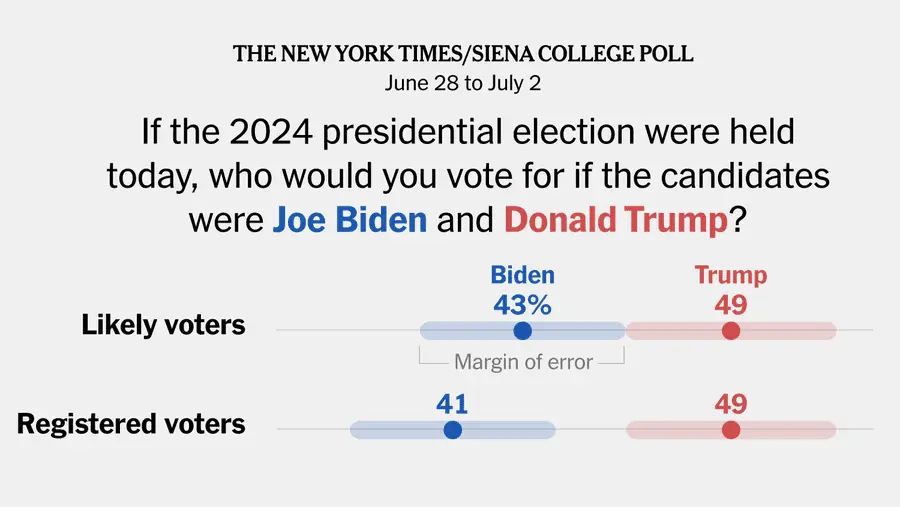Select the Biden 41 value for registered voters
900x507 pixels.
pyautogui.click(x=452, y=404)
